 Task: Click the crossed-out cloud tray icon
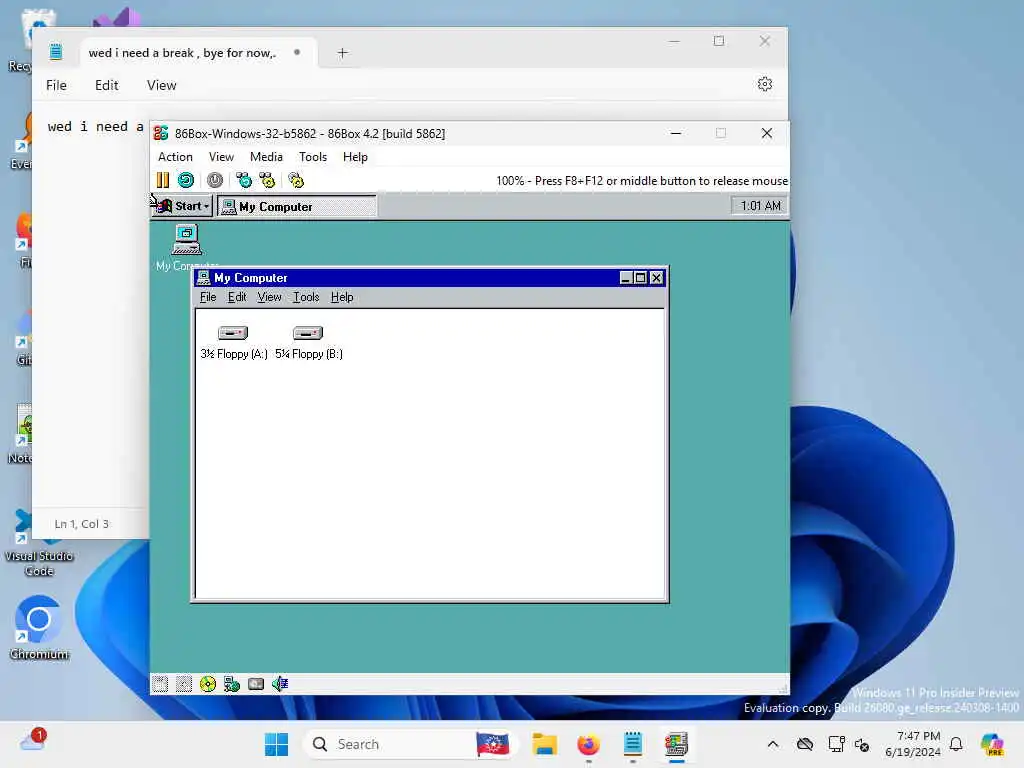805,744
